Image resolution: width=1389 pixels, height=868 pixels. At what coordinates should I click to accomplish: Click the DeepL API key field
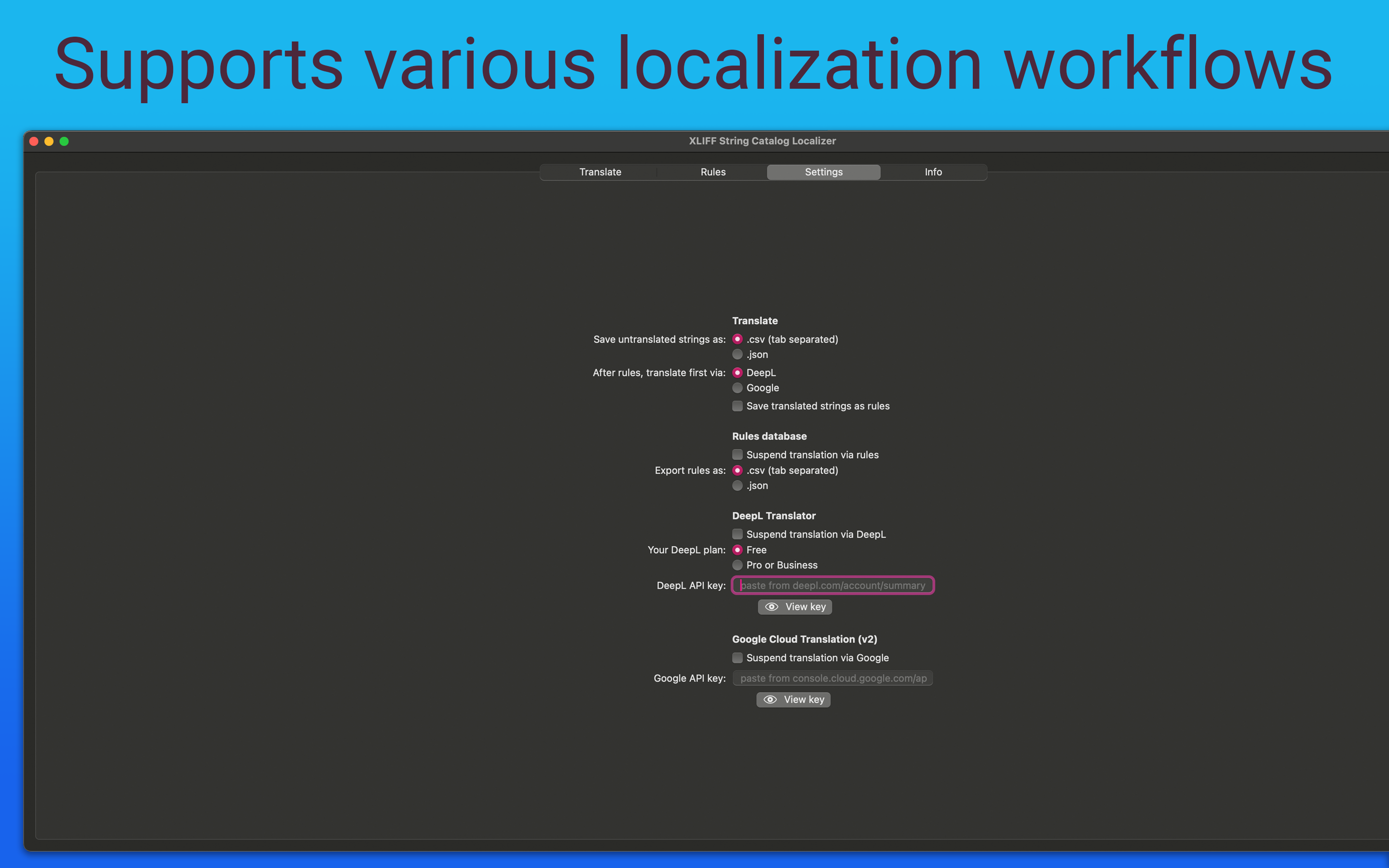(x=832, y=585)
